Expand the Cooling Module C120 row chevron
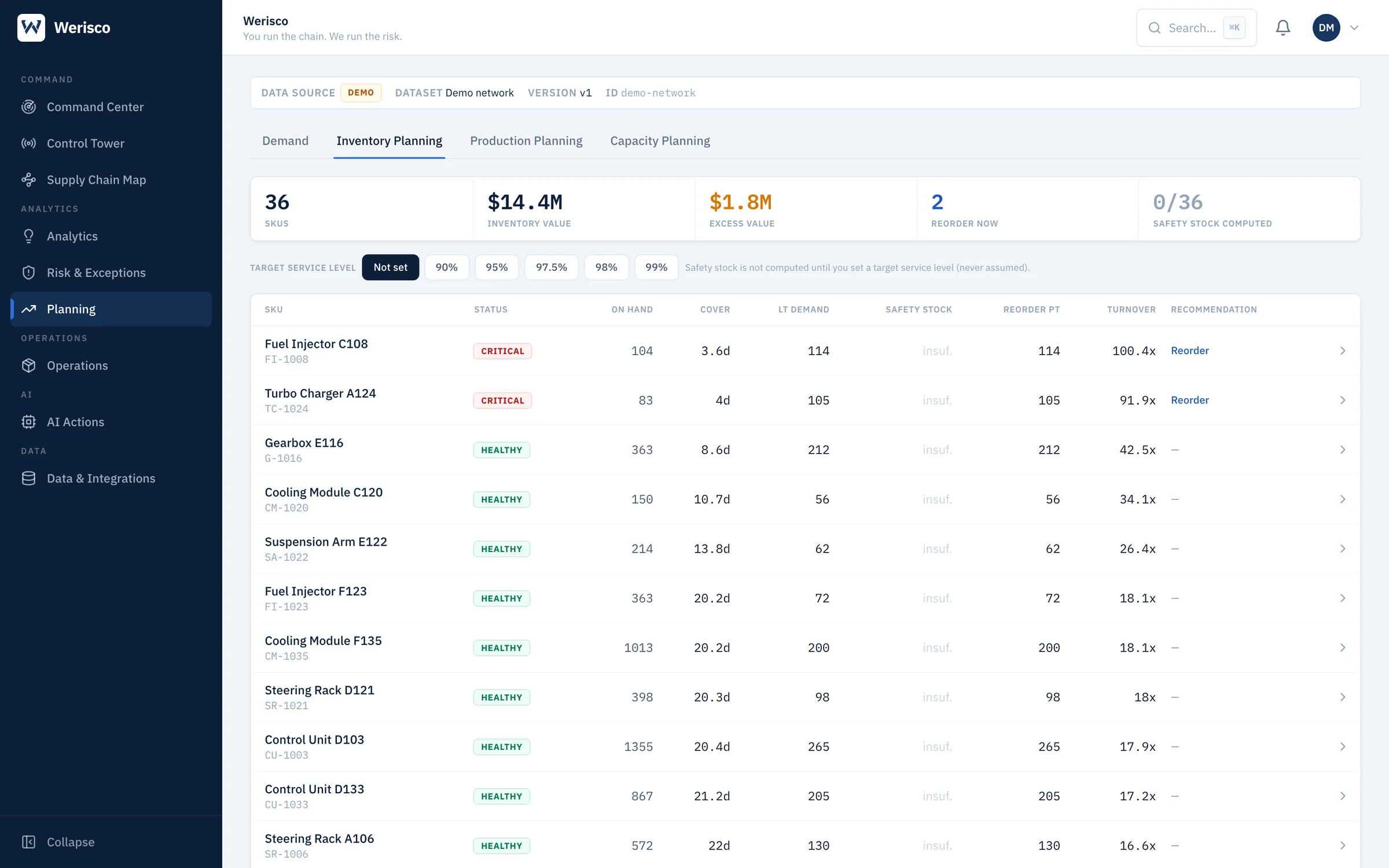 1343,499
